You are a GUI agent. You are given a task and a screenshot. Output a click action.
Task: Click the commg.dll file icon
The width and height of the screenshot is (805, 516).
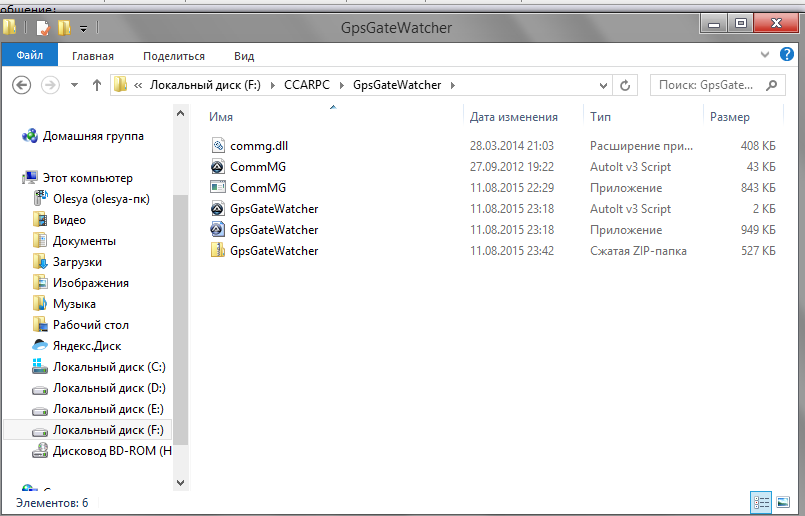[x=218, y=146]
